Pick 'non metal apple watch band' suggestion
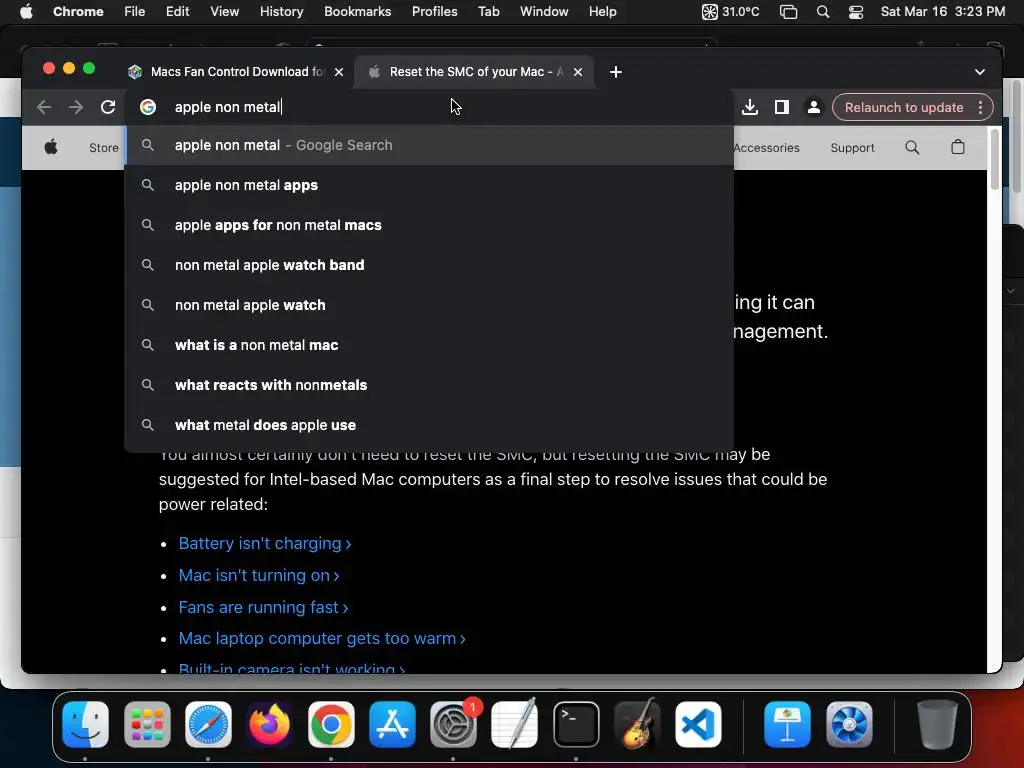1024x768 pixels. tap(430, 265)
